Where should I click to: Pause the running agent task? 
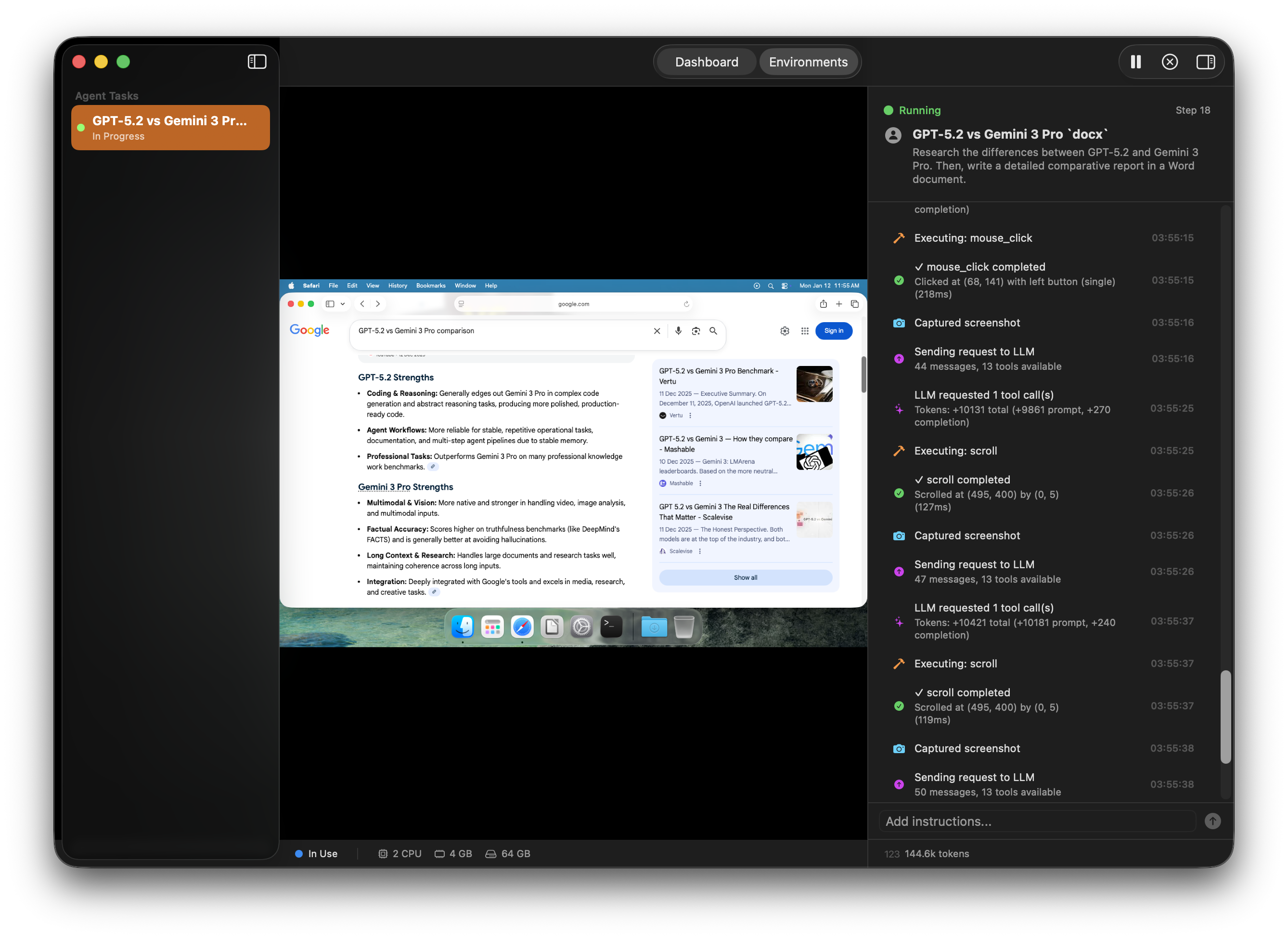(1135, 62)
